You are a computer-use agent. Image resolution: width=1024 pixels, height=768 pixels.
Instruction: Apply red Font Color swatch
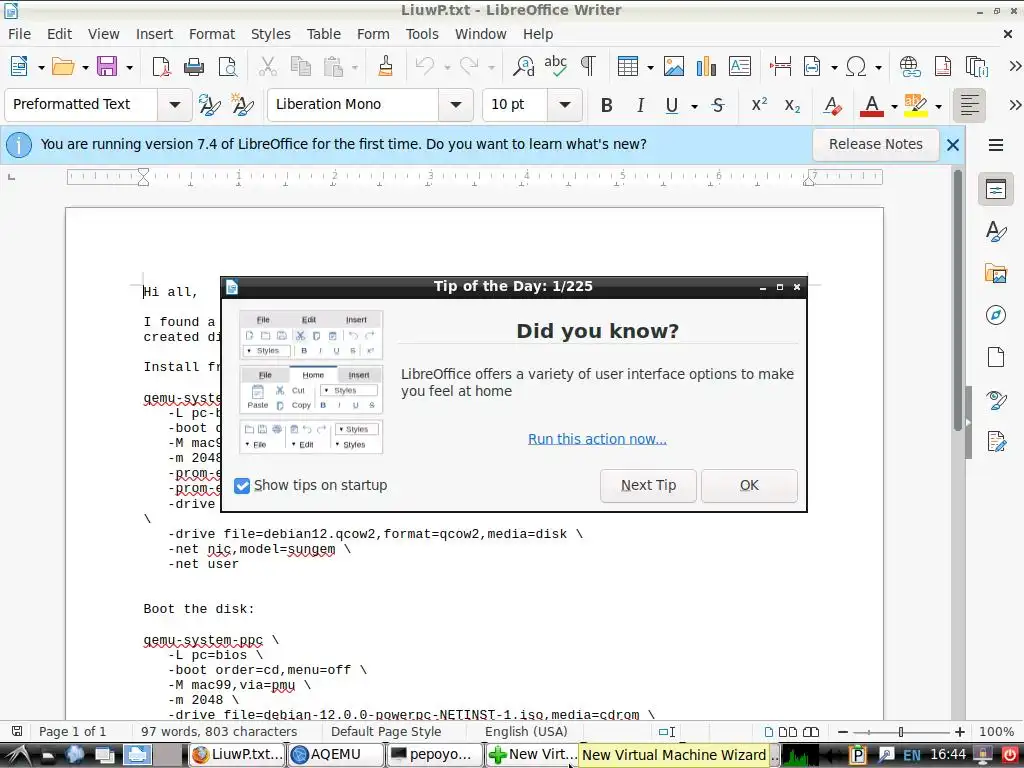[872, 105]
